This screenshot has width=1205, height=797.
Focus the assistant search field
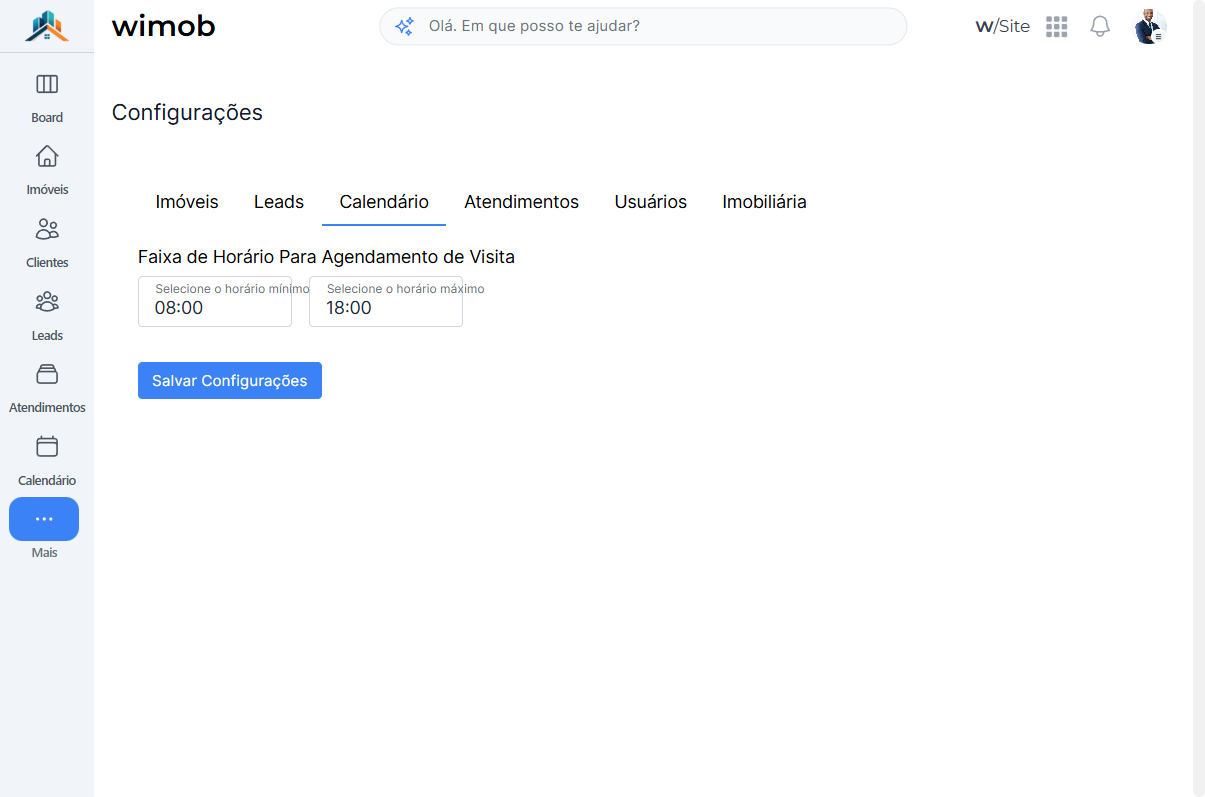tap(643, 27)
